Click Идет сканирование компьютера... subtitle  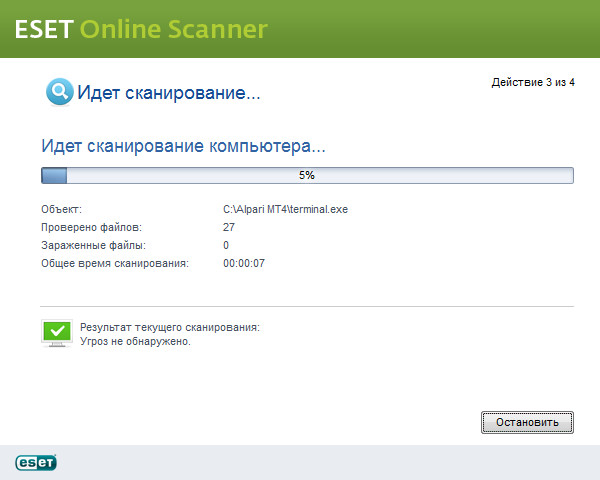click(183, 146)
